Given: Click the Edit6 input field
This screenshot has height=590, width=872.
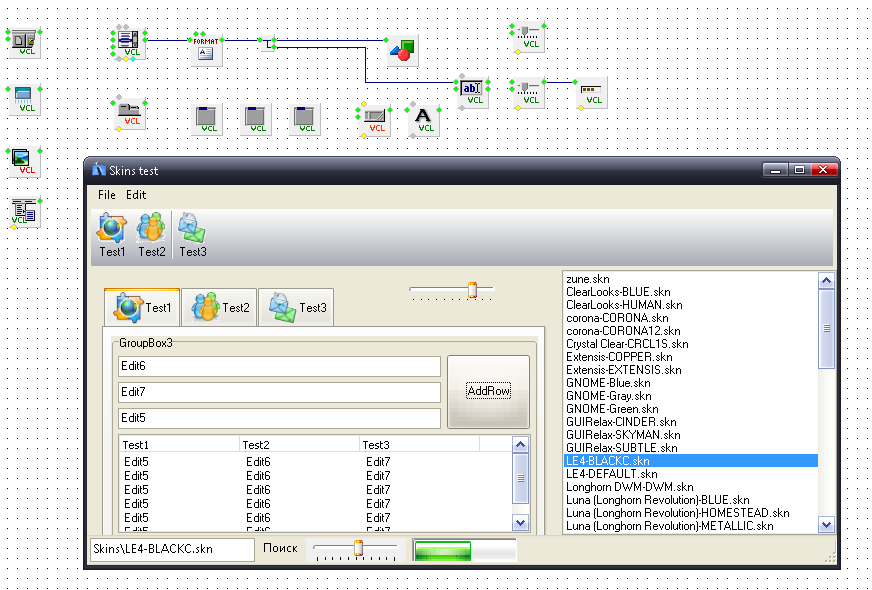Looking at the screenshot, I should [279, 367].
